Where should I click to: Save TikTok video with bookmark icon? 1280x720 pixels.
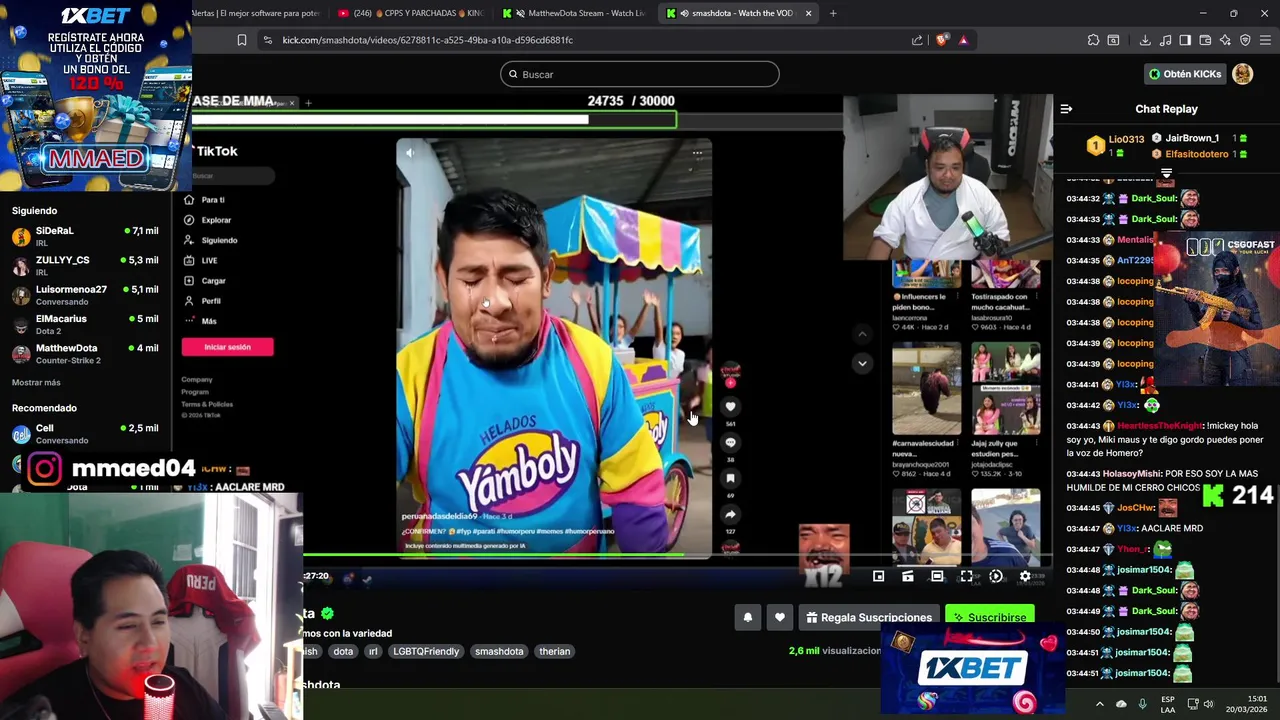[x=730, y=478]
